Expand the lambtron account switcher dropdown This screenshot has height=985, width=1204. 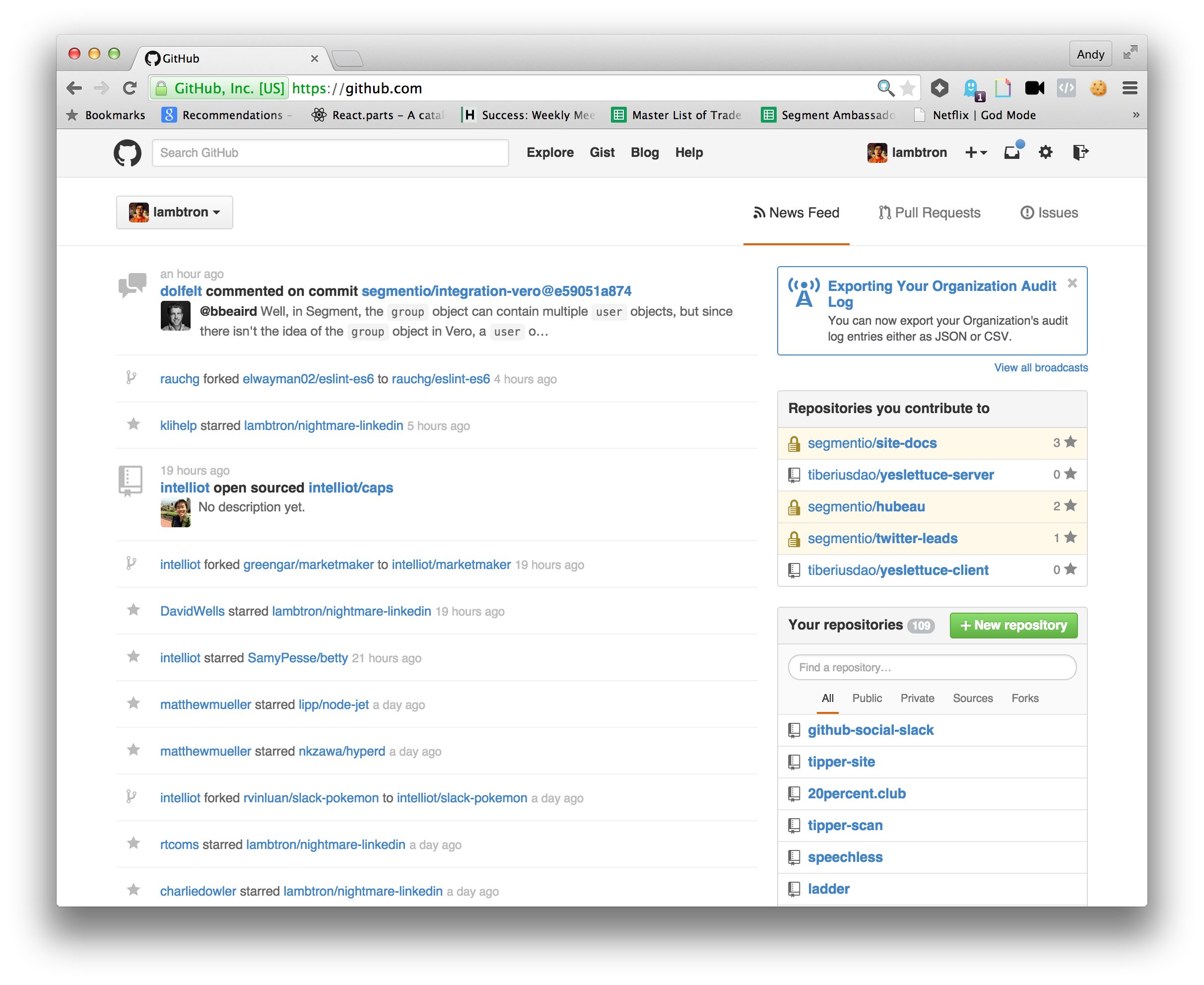click(175, 212)
